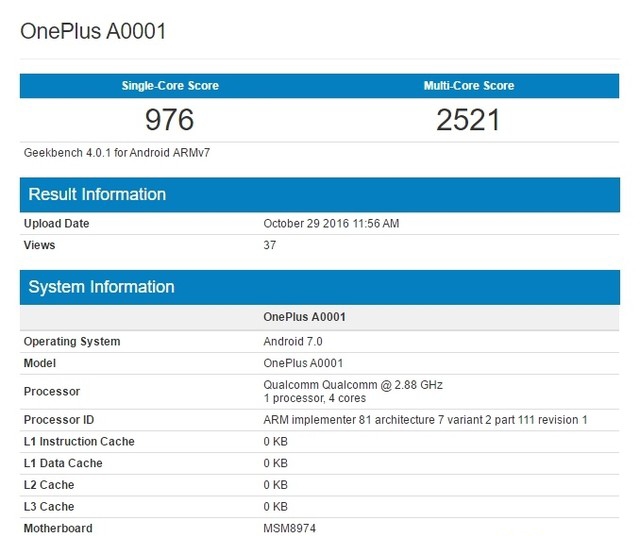Click the Upload Date row label

coord(56,224)
